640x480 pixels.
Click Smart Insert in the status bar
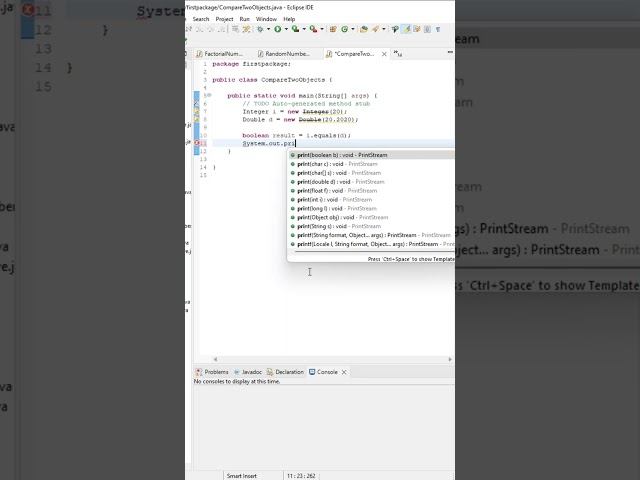[242, 476]
